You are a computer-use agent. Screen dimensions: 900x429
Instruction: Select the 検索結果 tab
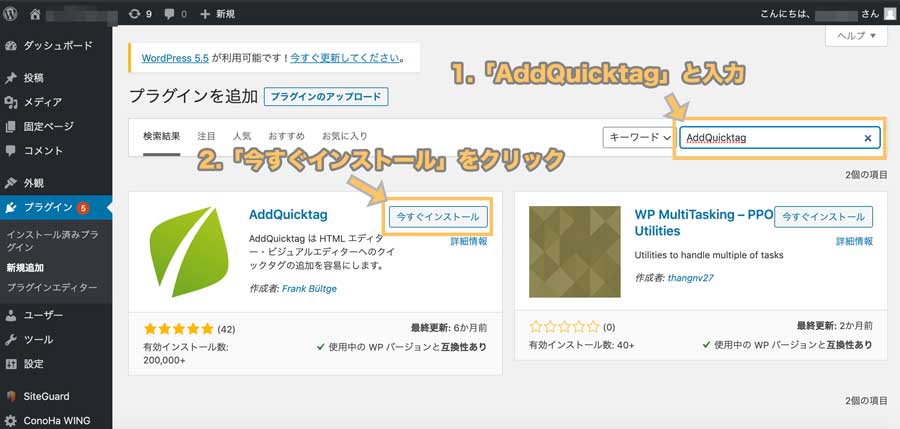click(162, 137)
